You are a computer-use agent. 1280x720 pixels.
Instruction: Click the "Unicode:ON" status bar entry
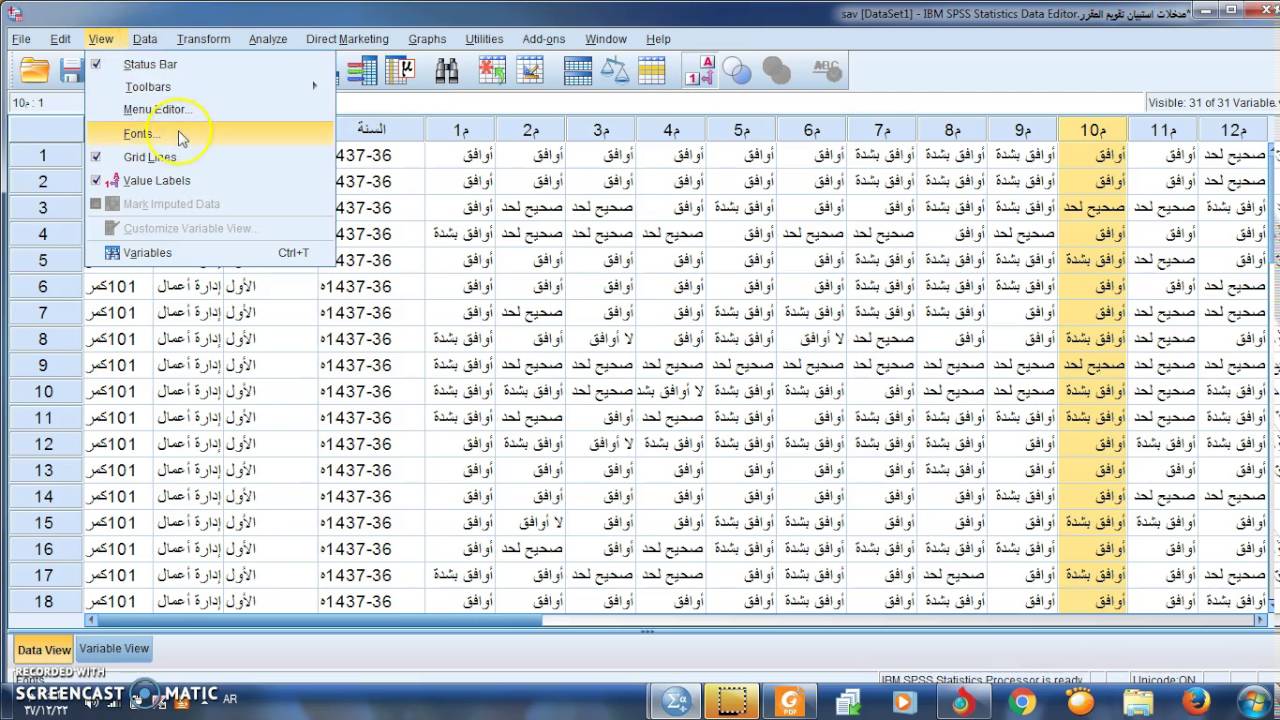[1164, 680]
